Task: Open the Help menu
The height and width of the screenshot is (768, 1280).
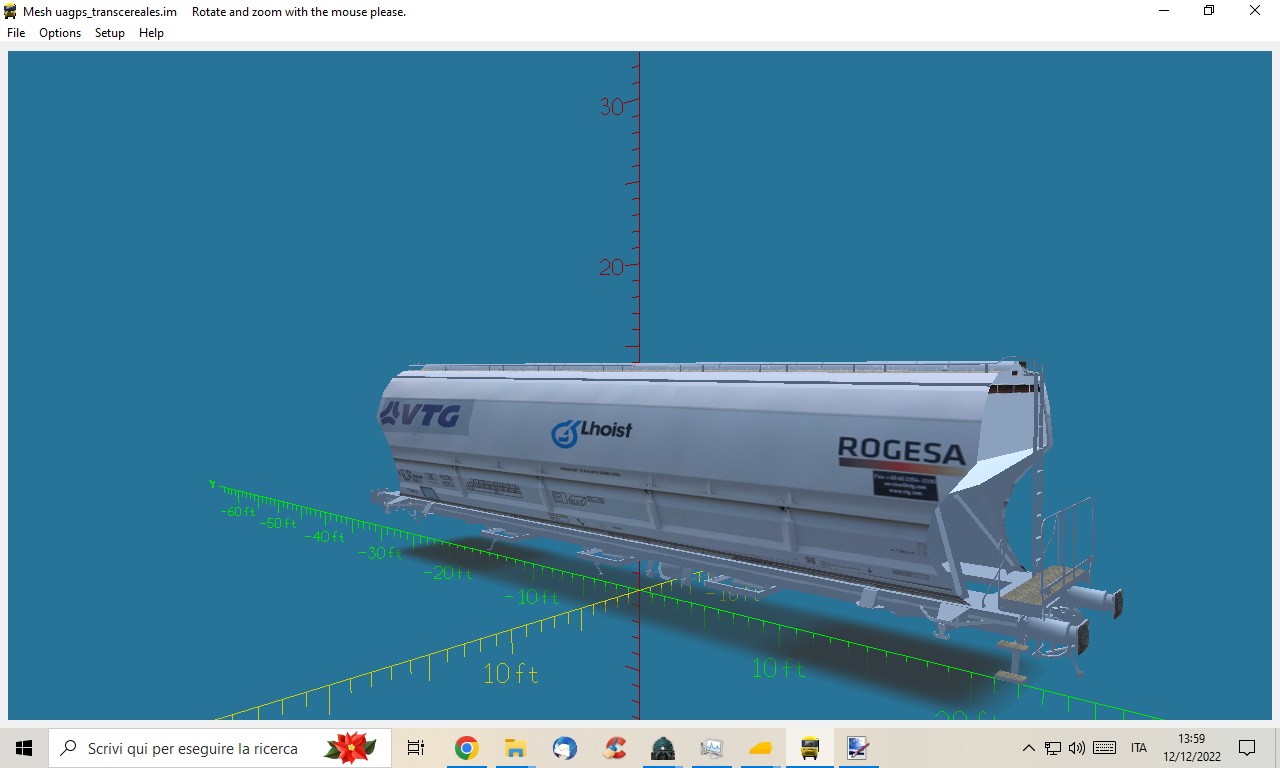Action: point(151,33)
